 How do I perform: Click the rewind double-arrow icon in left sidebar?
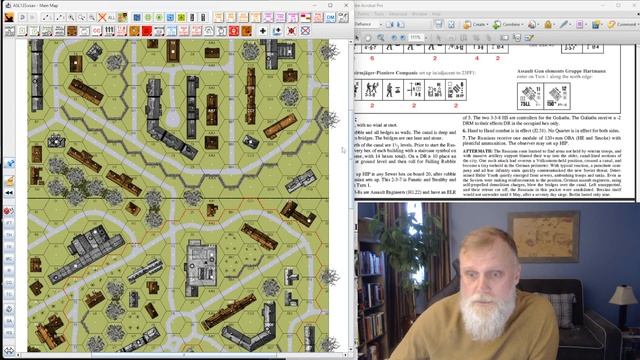[9, 192]
